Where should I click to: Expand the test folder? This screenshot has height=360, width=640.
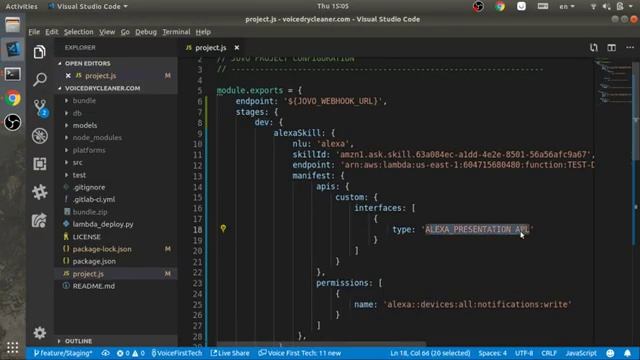tap(79, 175)
